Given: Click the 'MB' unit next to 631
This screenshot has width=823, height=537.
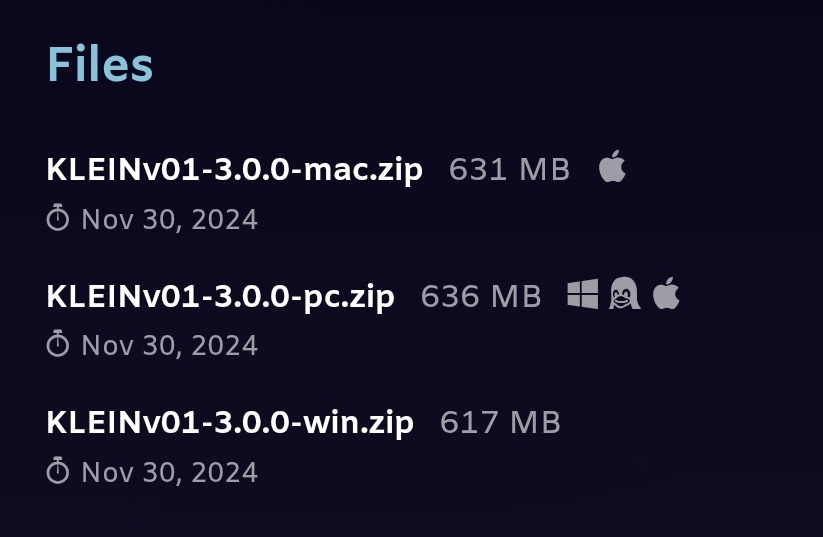Looking at the screenshot, I should tap(544, 170).
